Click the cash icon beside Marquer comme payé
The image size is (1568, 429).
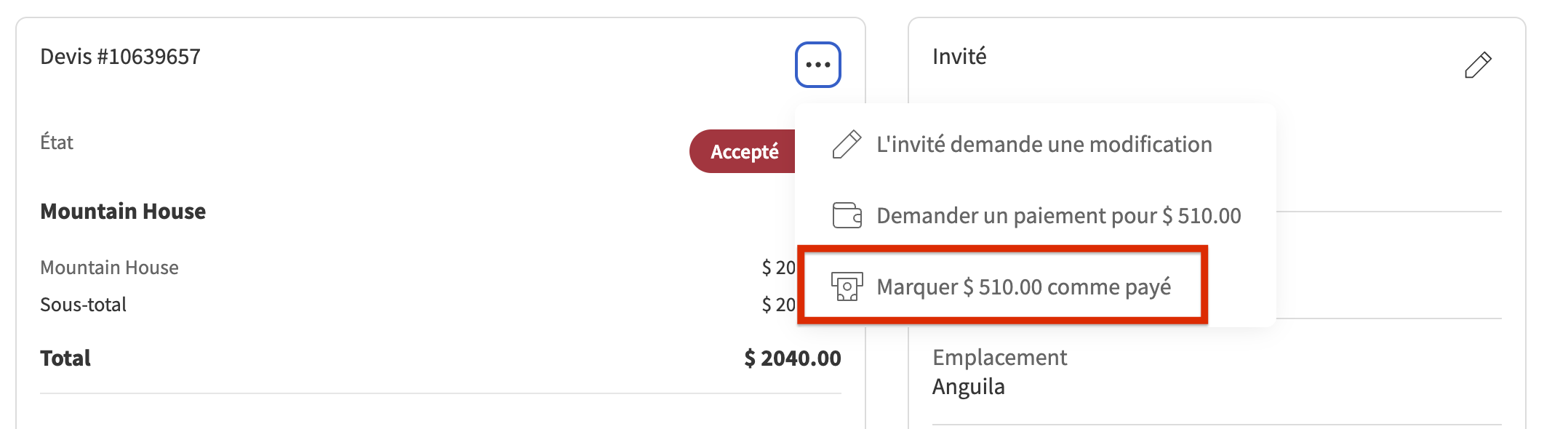click(x=847, y=286)
